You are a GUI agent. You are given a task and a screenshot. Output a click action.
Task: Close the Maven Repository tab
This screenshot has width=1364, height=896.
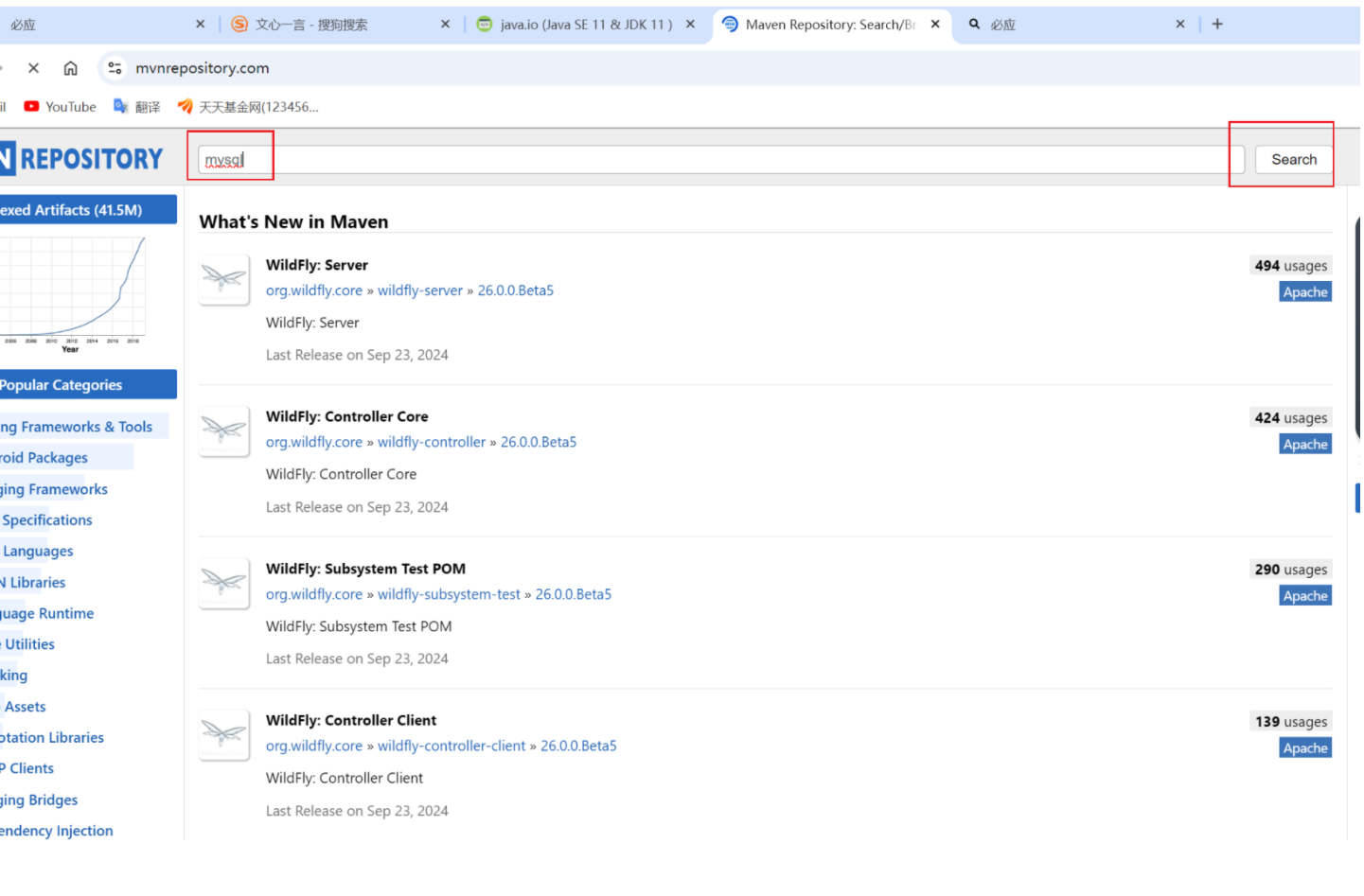coord(935,25)
